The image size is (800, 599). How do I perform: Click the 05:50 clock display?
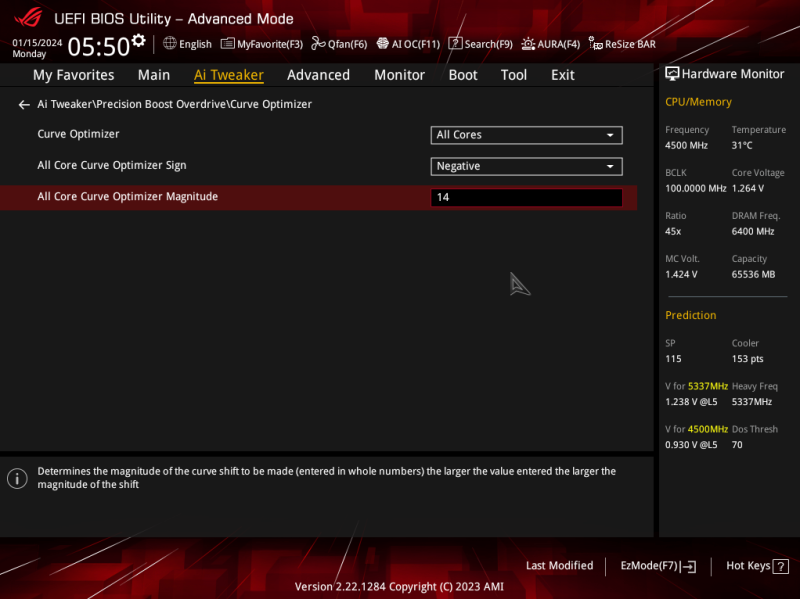(x=98, y=47)
